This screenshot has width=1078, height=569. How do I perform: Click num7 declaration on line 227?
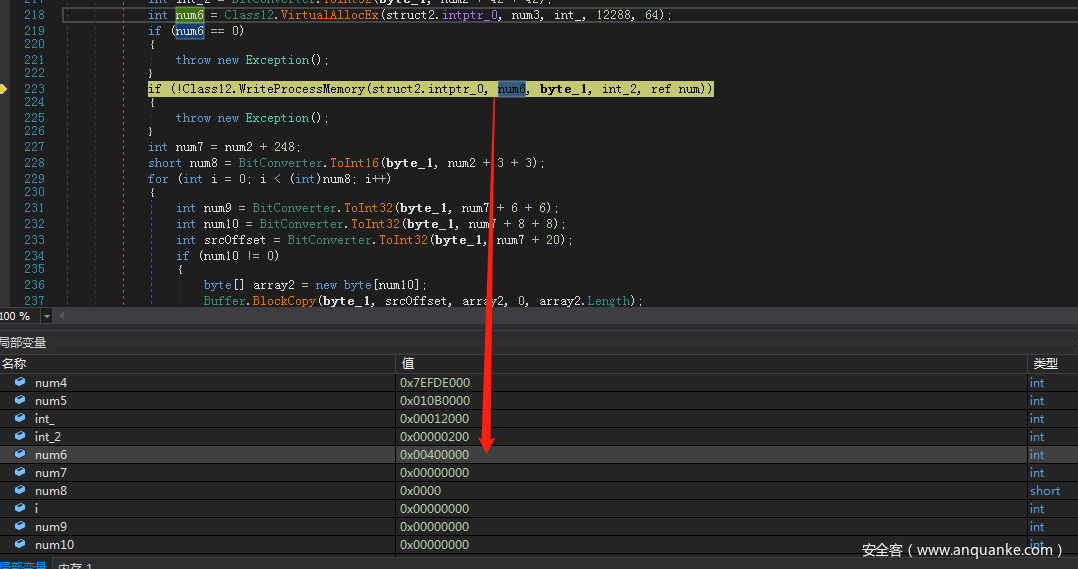click(189, 147)
